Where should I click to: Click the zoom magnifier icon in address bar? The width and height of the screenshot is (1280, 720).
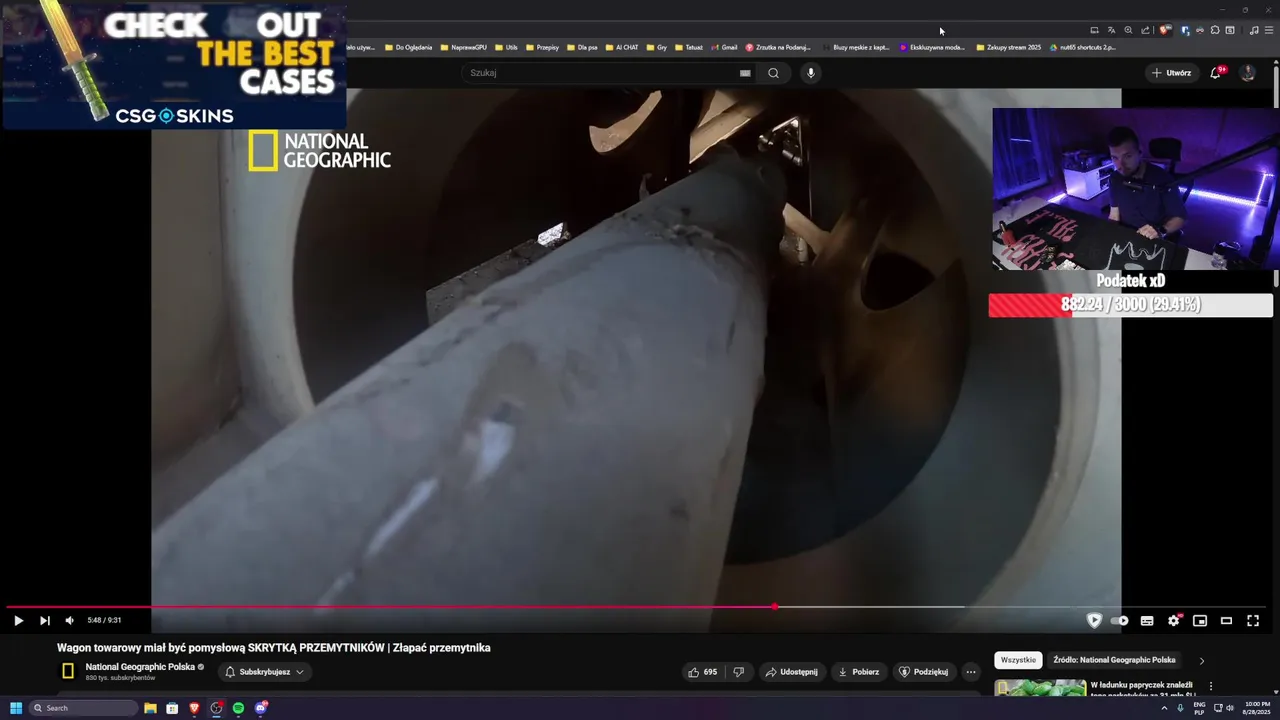(1128, 30)
